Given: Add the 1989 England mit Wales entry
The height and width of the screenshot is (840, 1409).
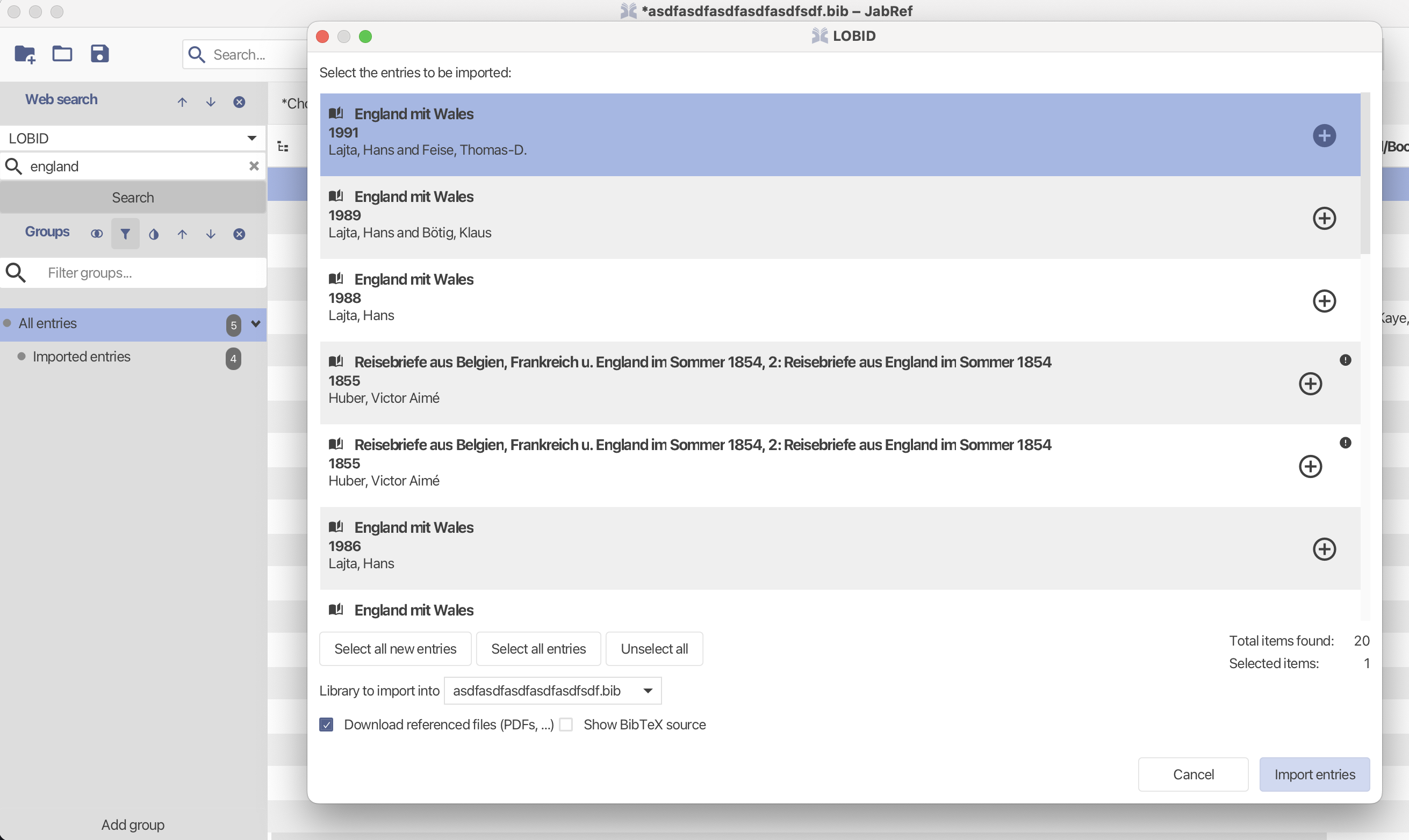Looking at the screenshot, I should click(x=1324, y=218).
